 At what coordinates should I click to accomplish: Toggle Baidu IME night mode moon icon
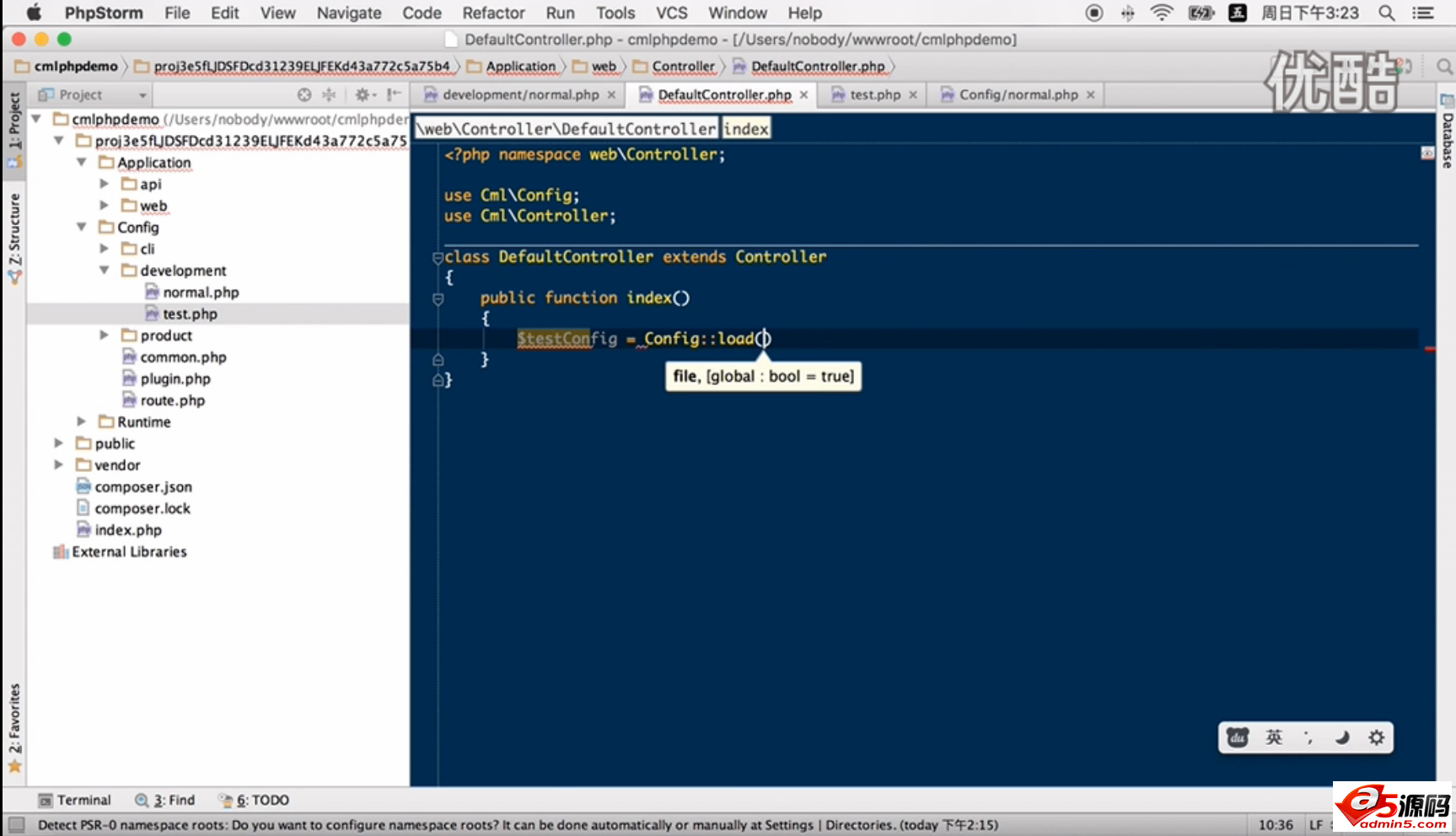click(x=1342, y=737)
